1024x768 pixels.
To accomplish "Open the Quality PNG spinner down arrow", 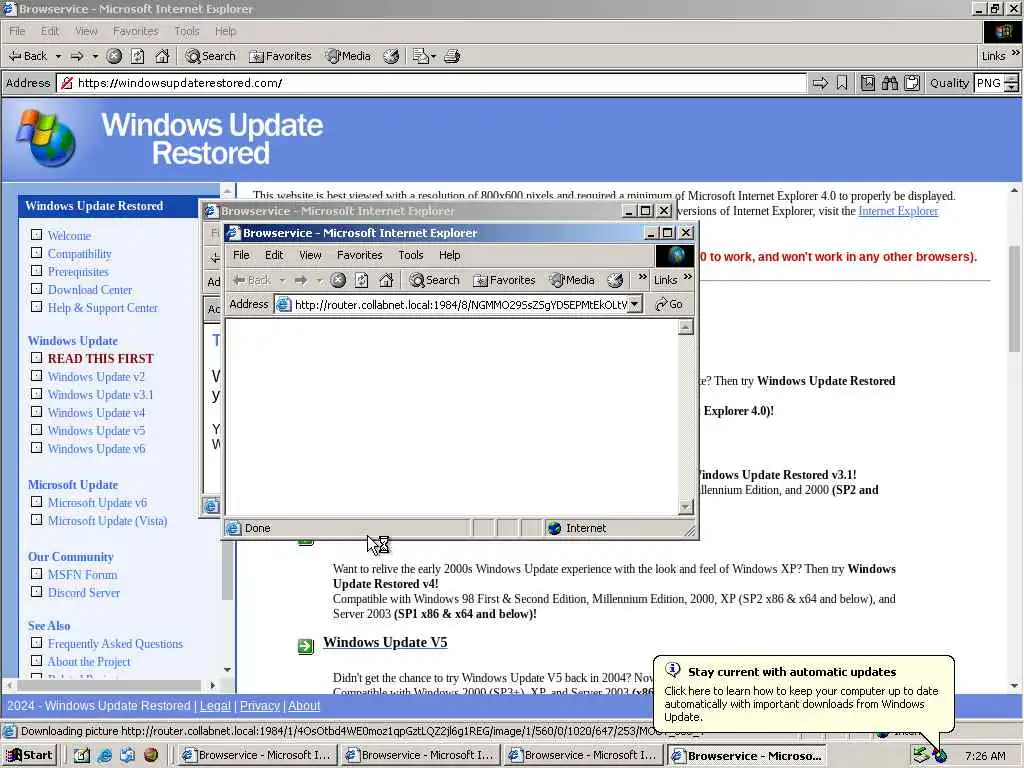I will (1012, 88).
